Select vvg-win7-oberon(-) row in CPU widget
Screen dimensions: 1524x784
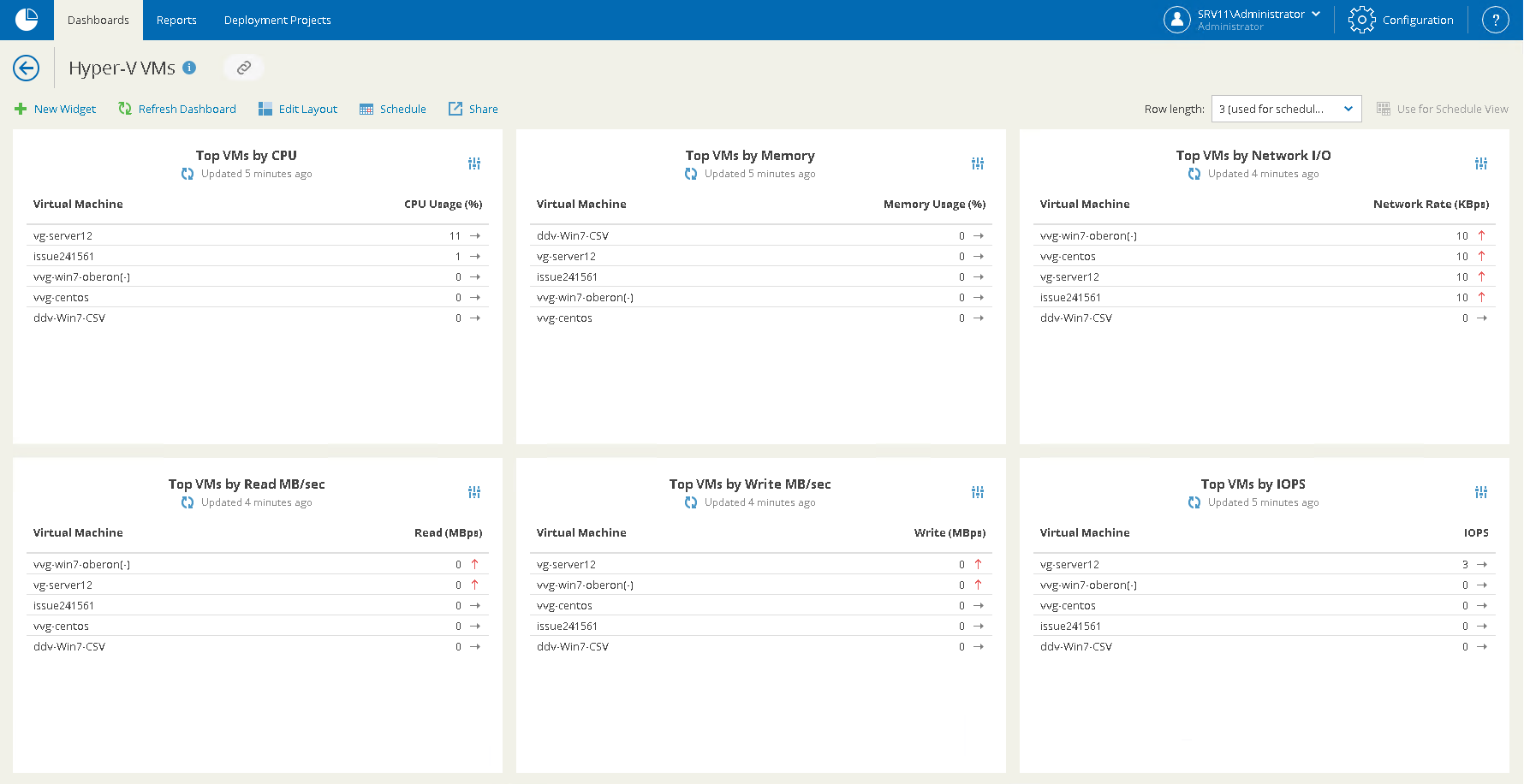click(258, 276)
